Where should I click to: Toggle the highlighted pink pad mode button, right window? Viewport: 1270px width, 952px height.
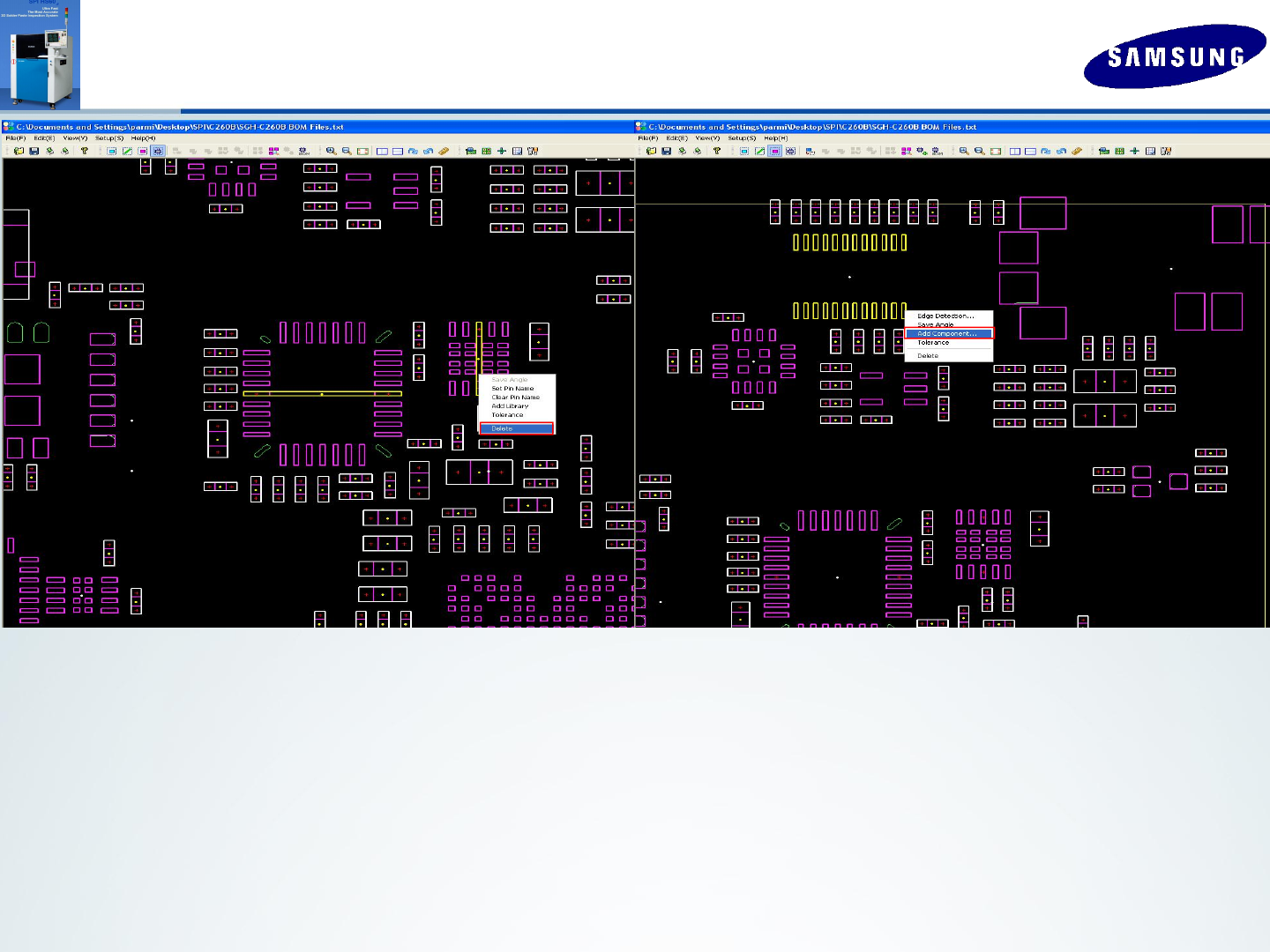pyautogui.click(x=774, y=151)
